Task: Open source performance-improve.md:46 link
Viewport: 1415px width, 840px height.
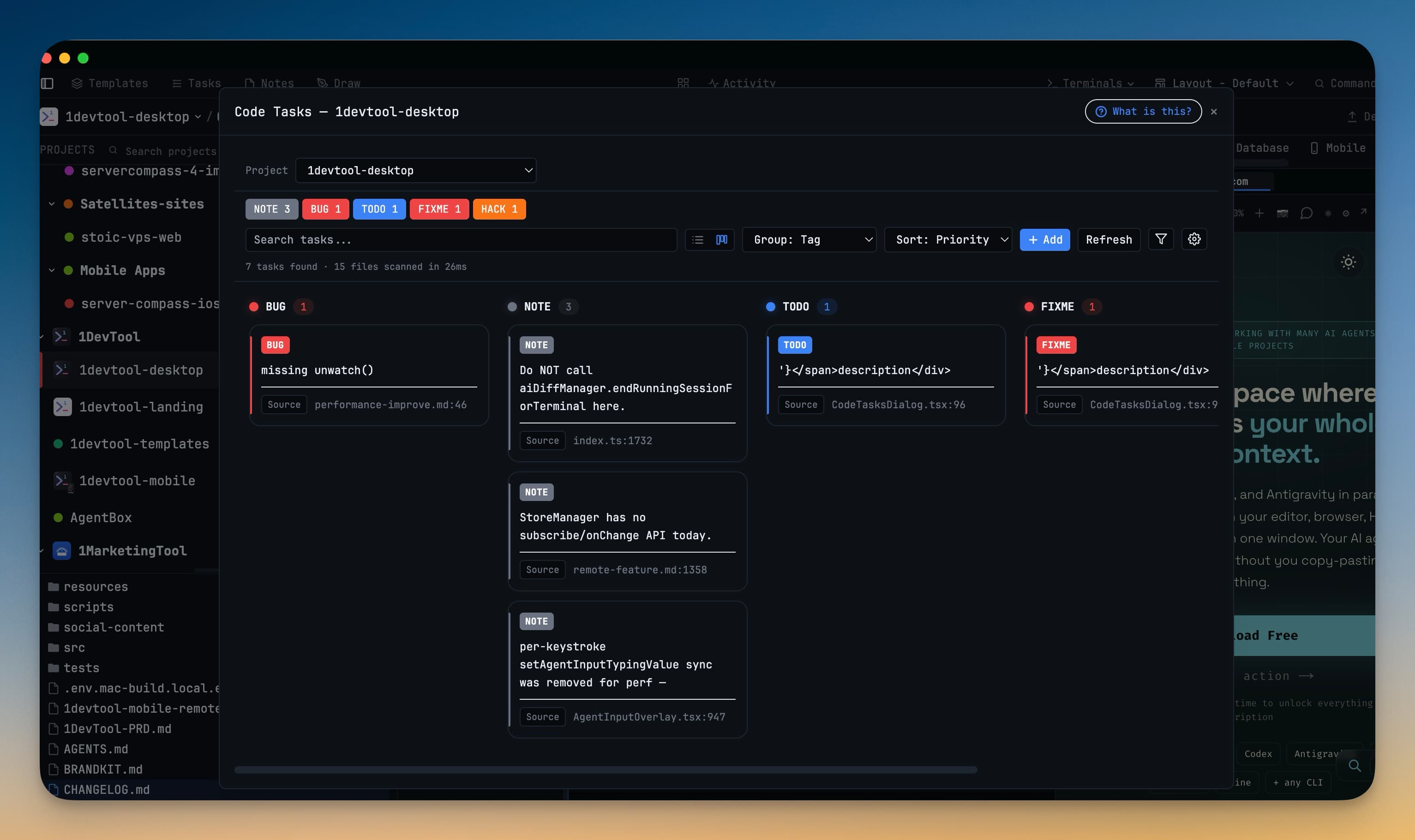Action: coord(391,404)
